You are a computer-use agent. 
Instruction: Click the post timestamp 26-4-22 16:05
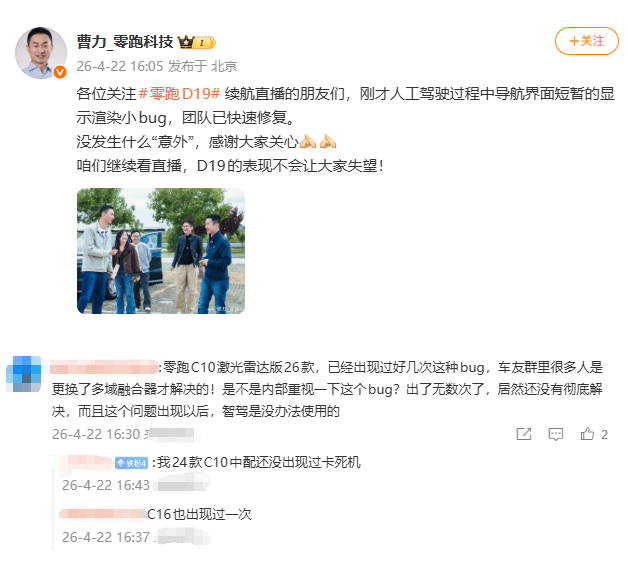[120, 66]
